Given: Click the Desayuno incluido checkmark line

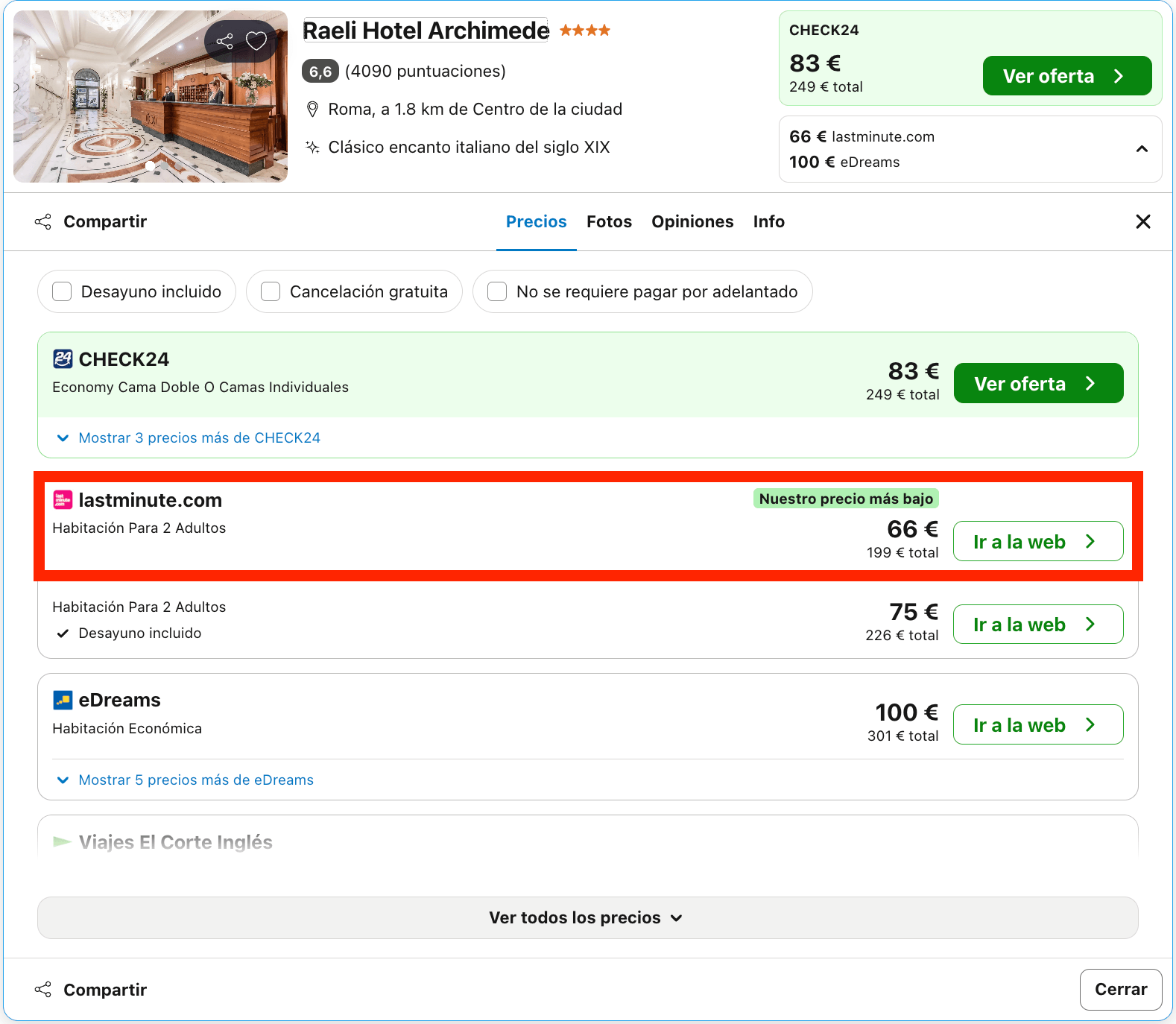Looking at the screenshot, I should tap(130, 633).
